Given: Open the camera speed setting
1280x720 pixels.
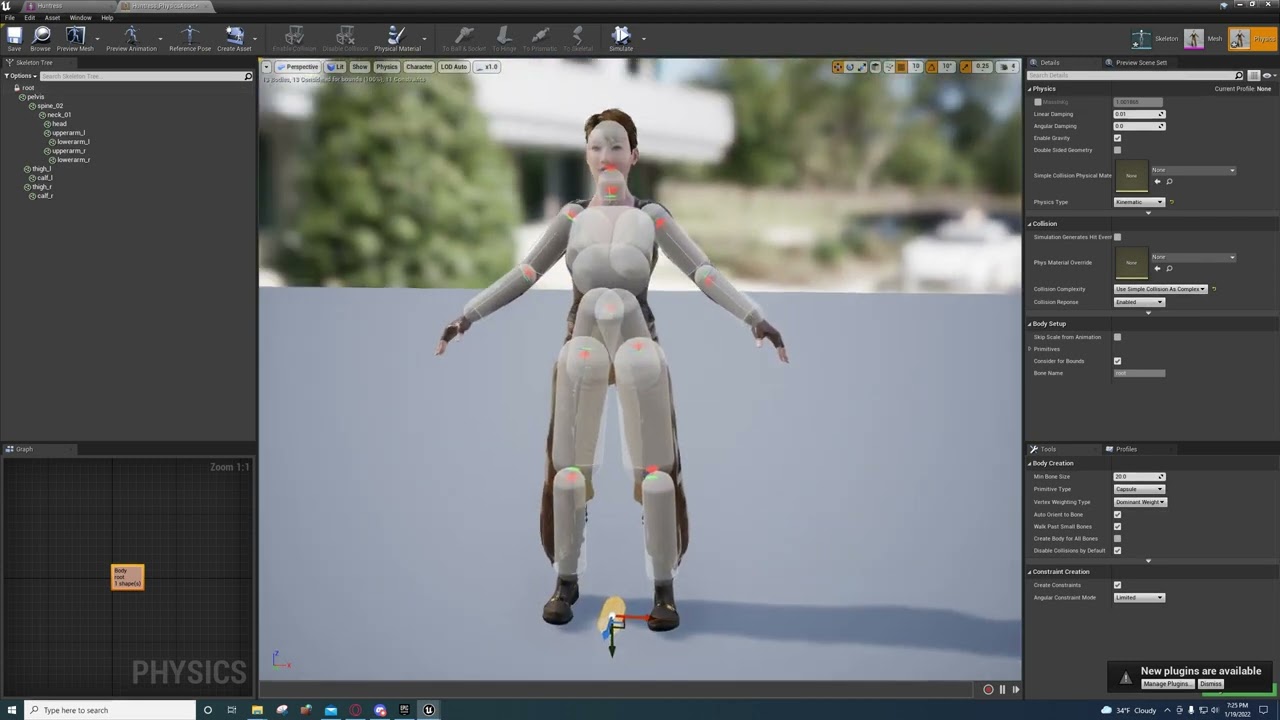Looking at the screenshot, I should 1008,67.
